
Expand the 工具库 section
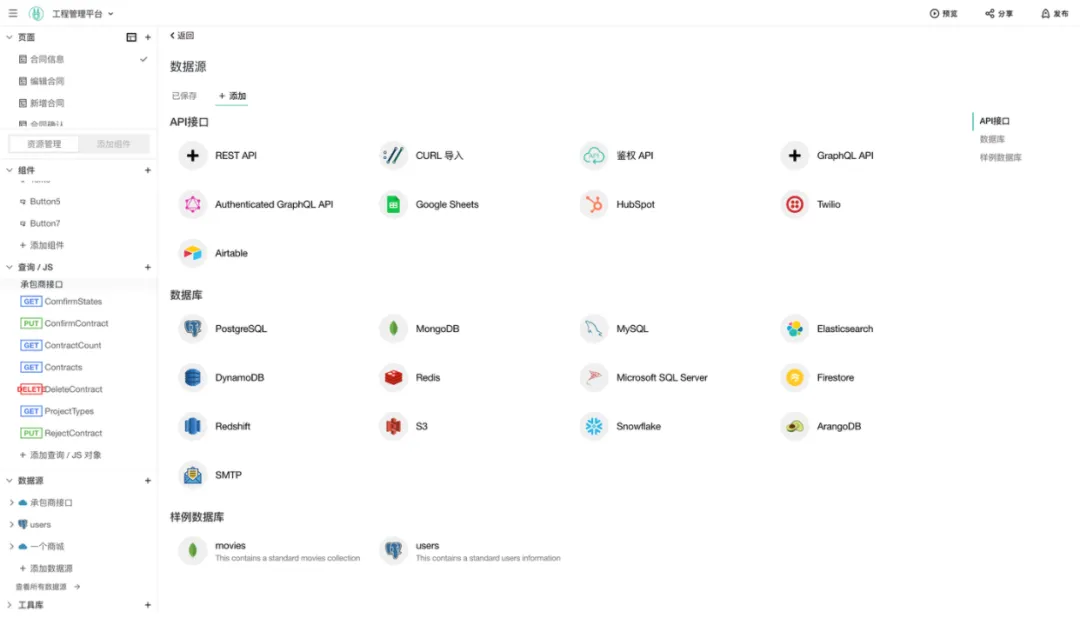pos(10,605)
